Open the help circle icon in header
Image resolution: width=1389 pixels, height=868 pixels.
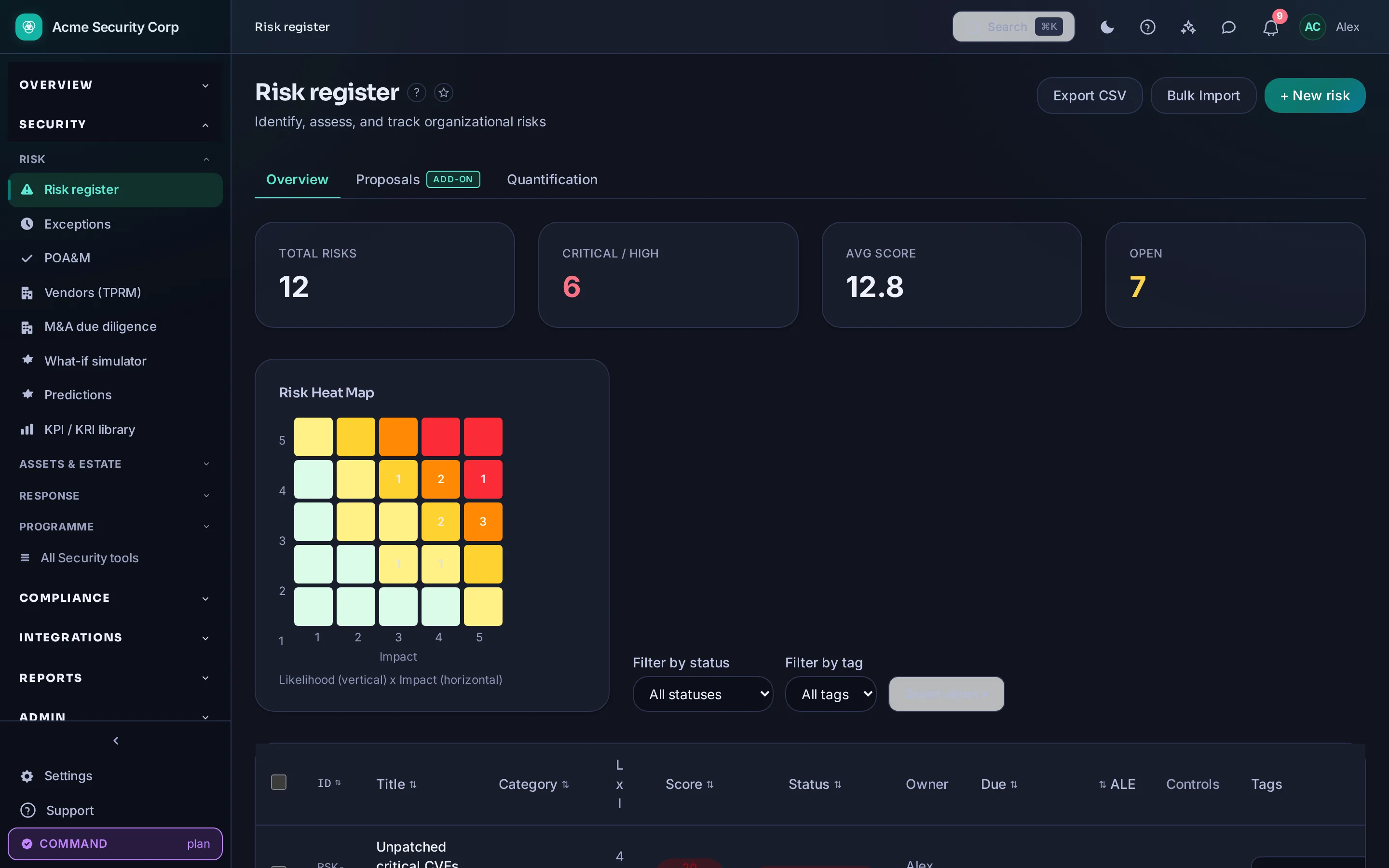pos(1147,27)
